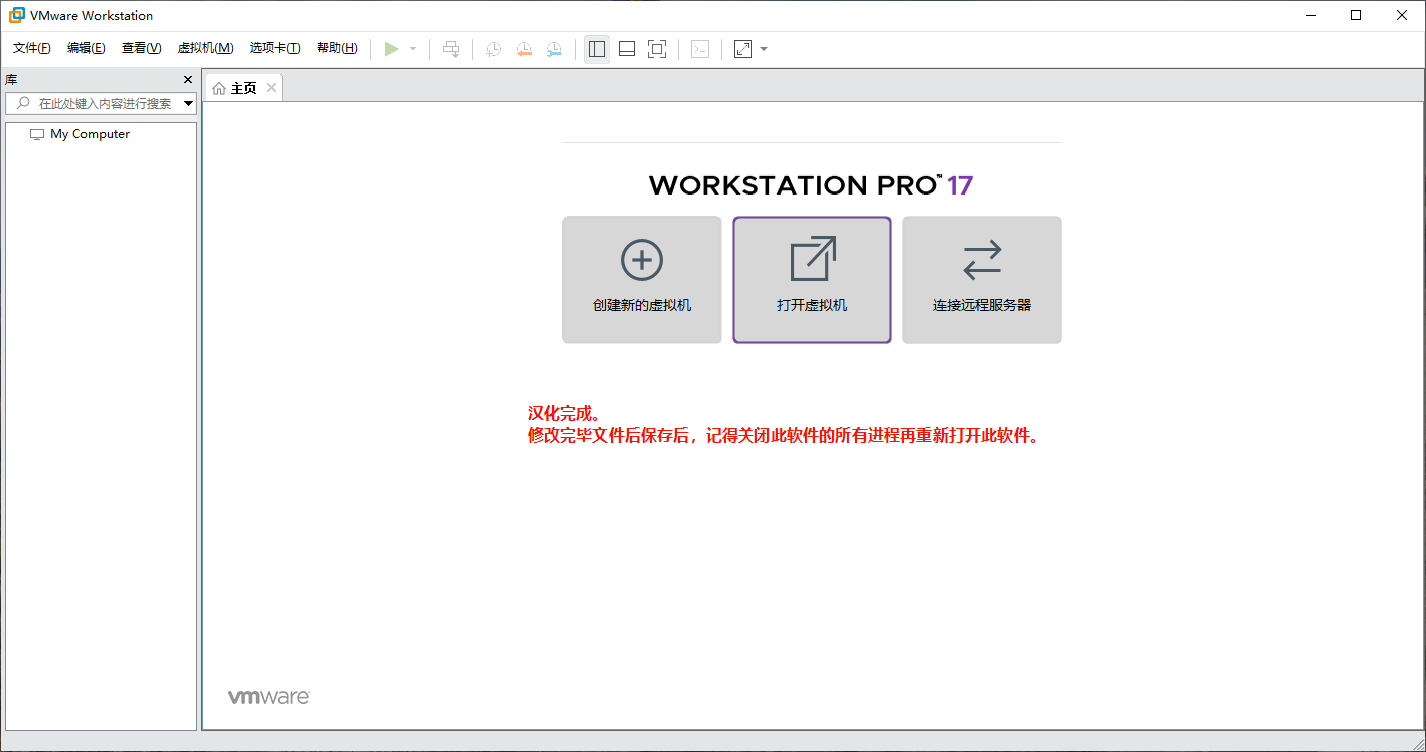Click the green power on play button
1426x752 pixels.
(392, 49)
